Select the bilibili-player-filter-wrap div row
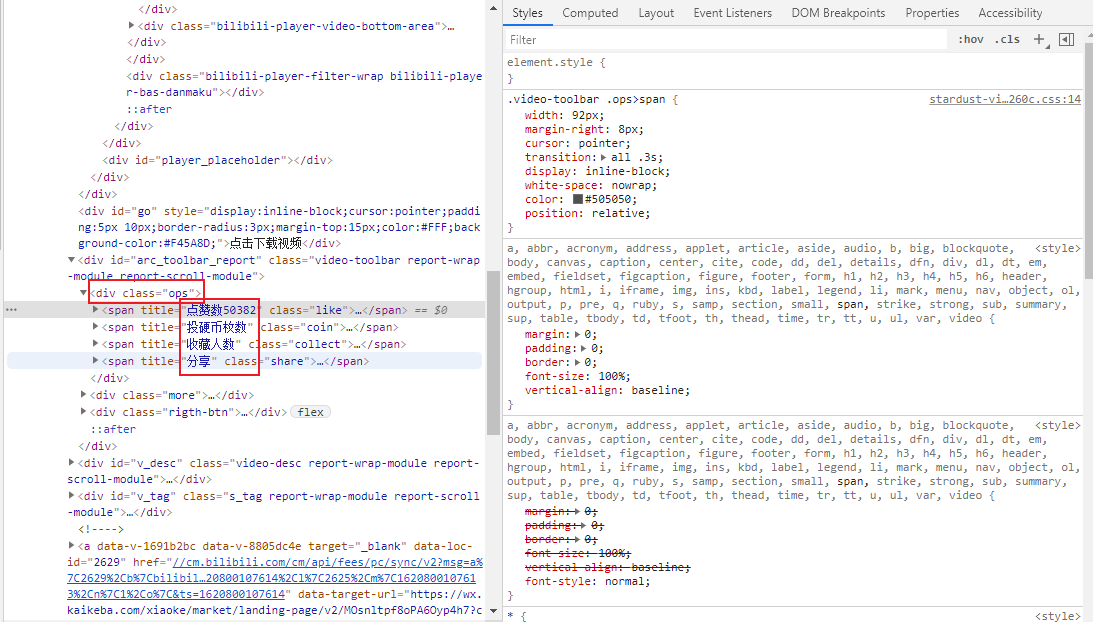 tap(304, 84)
